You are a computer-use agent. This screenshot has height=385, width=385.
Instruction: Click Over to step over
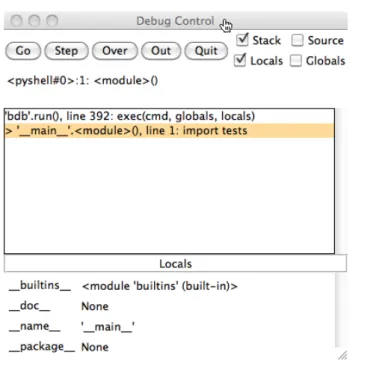click(115, 51)
